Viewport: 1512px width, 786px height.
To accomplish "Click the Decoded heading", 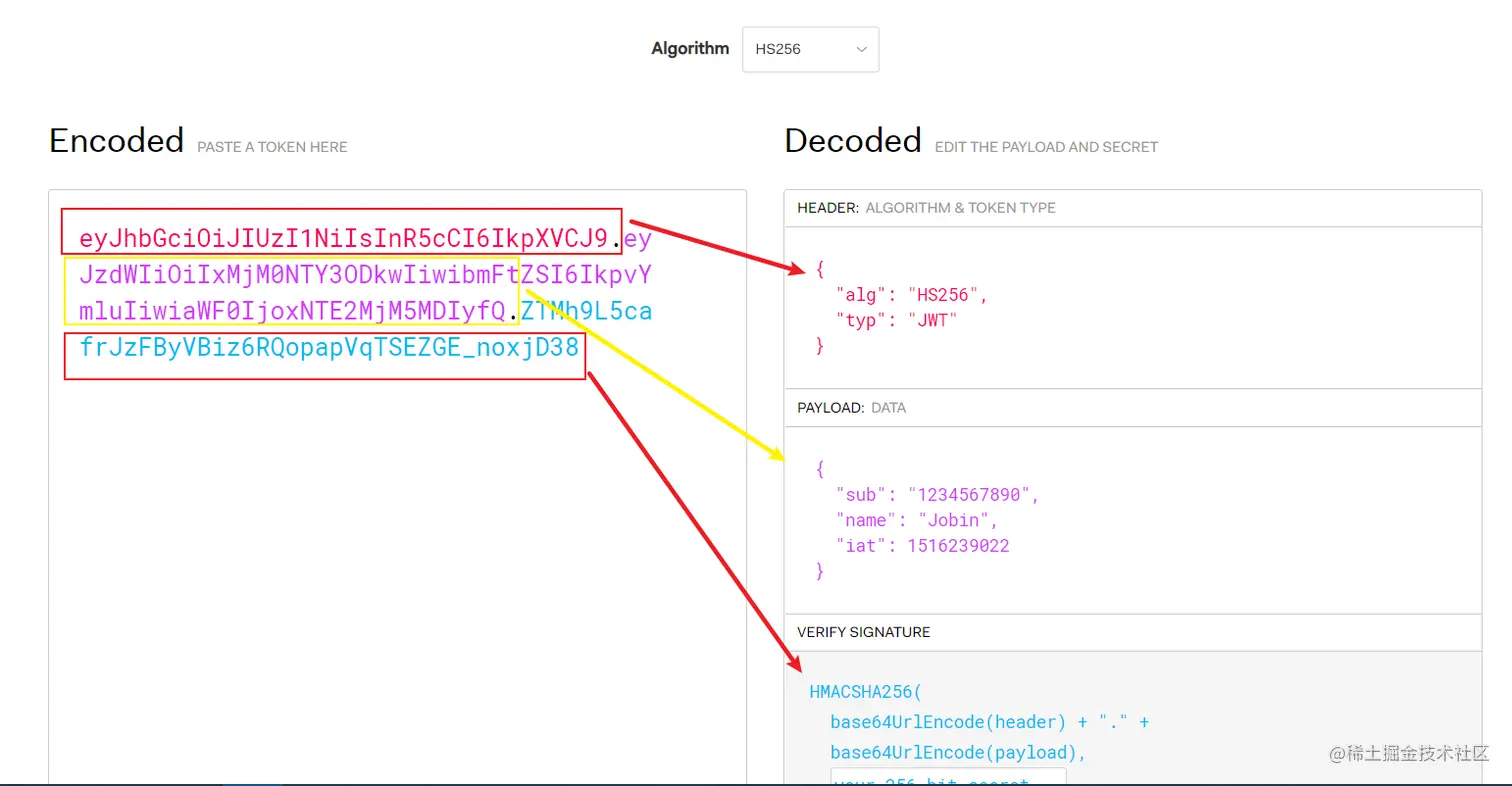I will (x=852, y=140).
